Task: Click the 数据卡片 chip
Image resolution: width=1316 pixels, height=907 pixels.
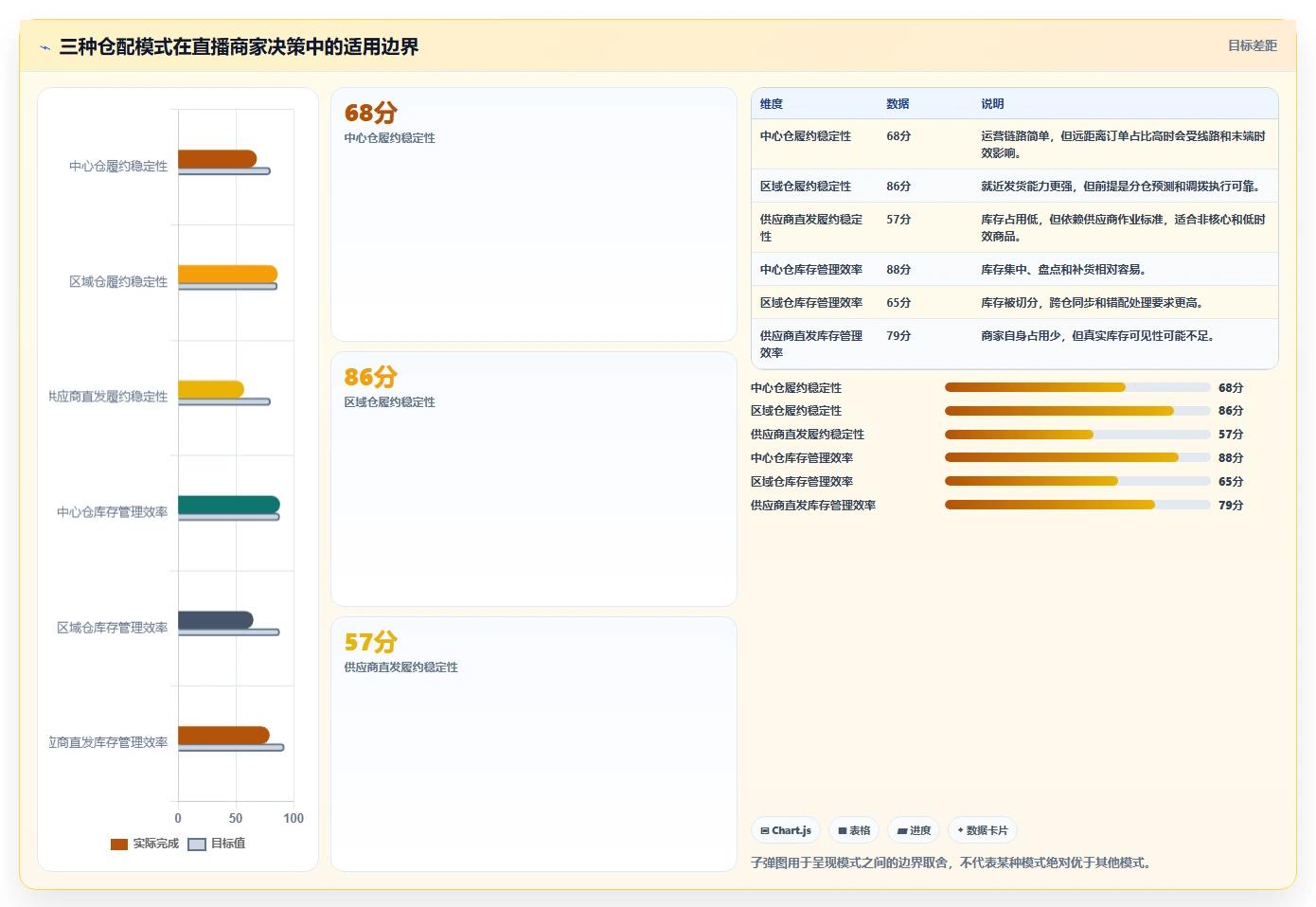Action: [983, 830]
